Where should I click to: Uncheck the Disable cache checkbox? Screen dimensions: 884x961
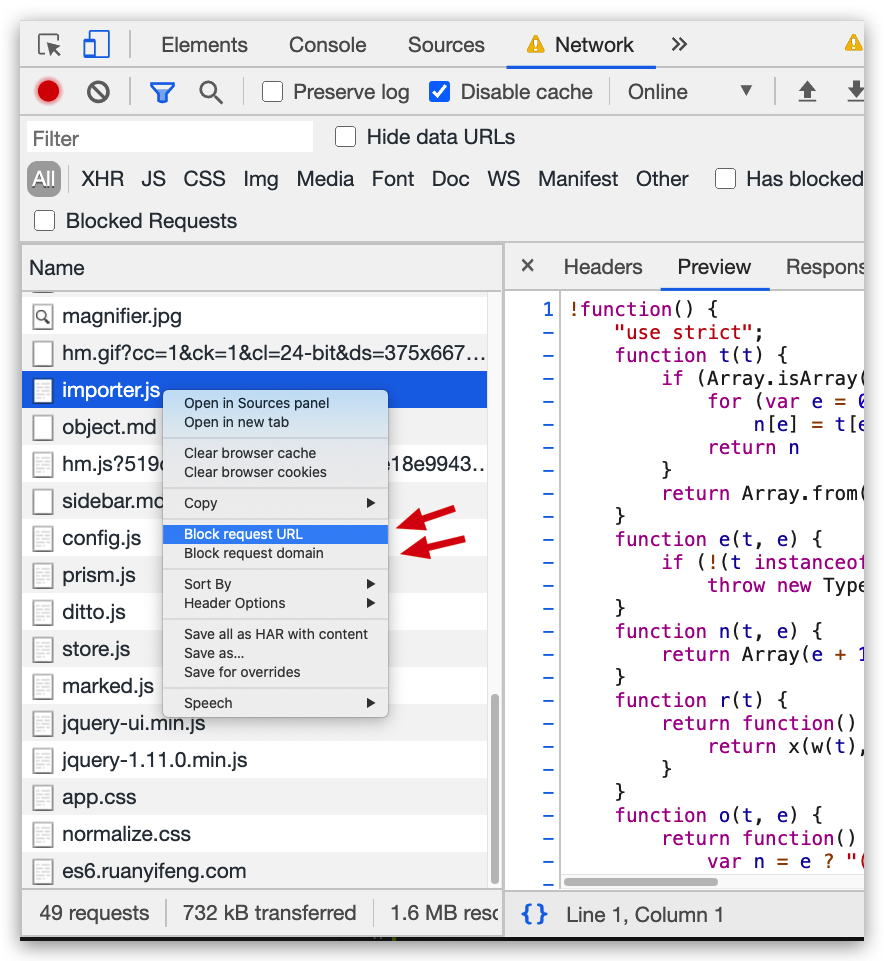click(439, 92)
